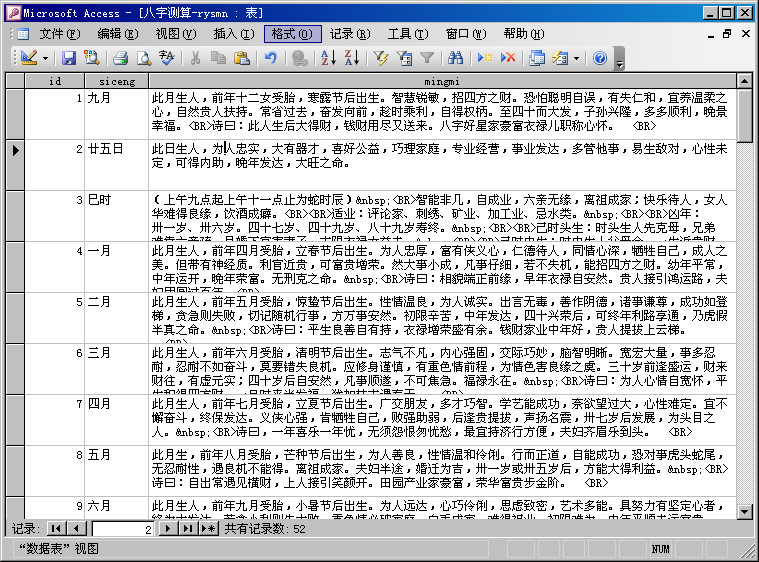Click the record number input box
The width and height of the screenshot is (759, 562).
point(123,529)
